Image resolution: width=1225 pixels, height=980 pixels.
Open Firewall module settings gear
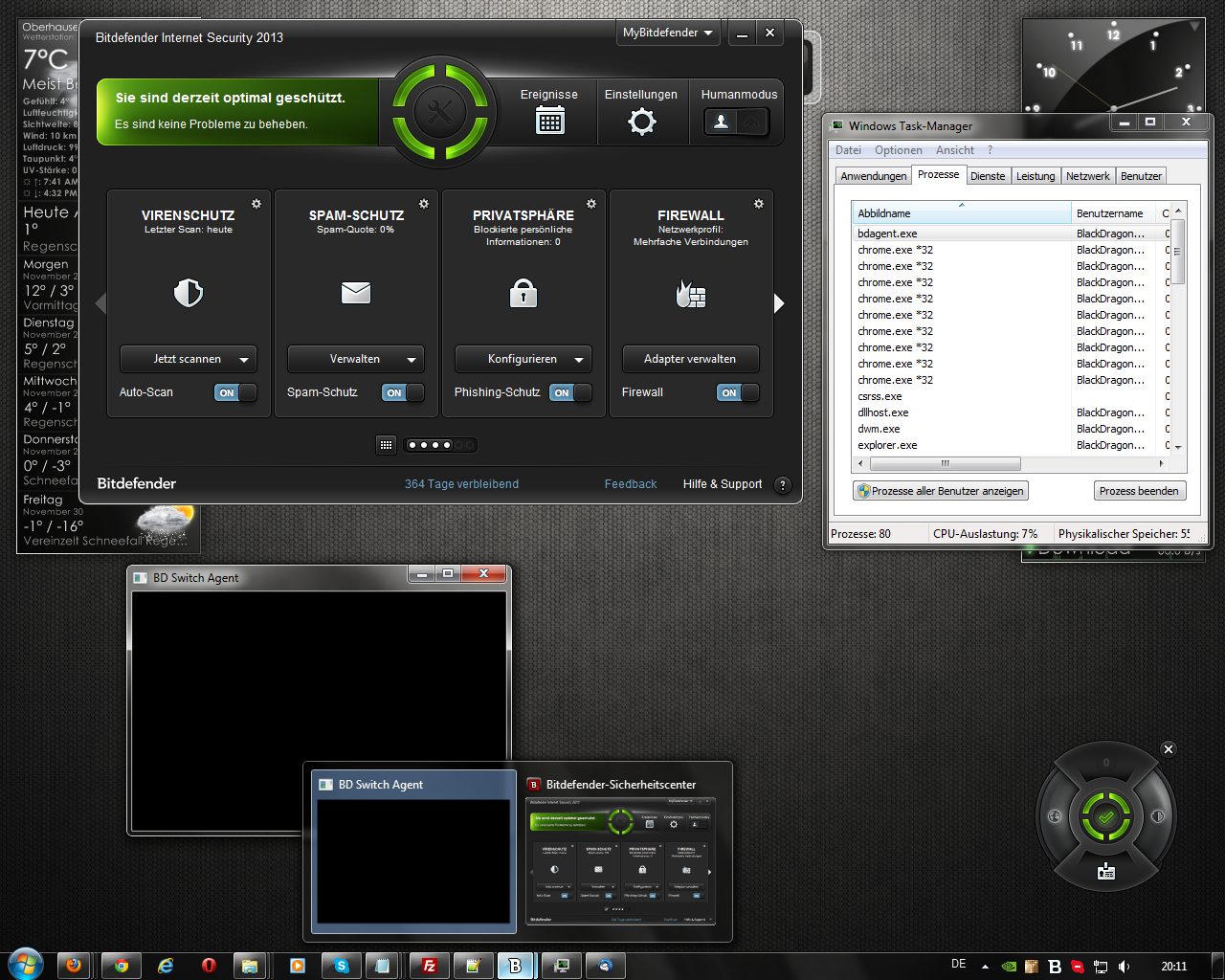click(x=759, y=204)
